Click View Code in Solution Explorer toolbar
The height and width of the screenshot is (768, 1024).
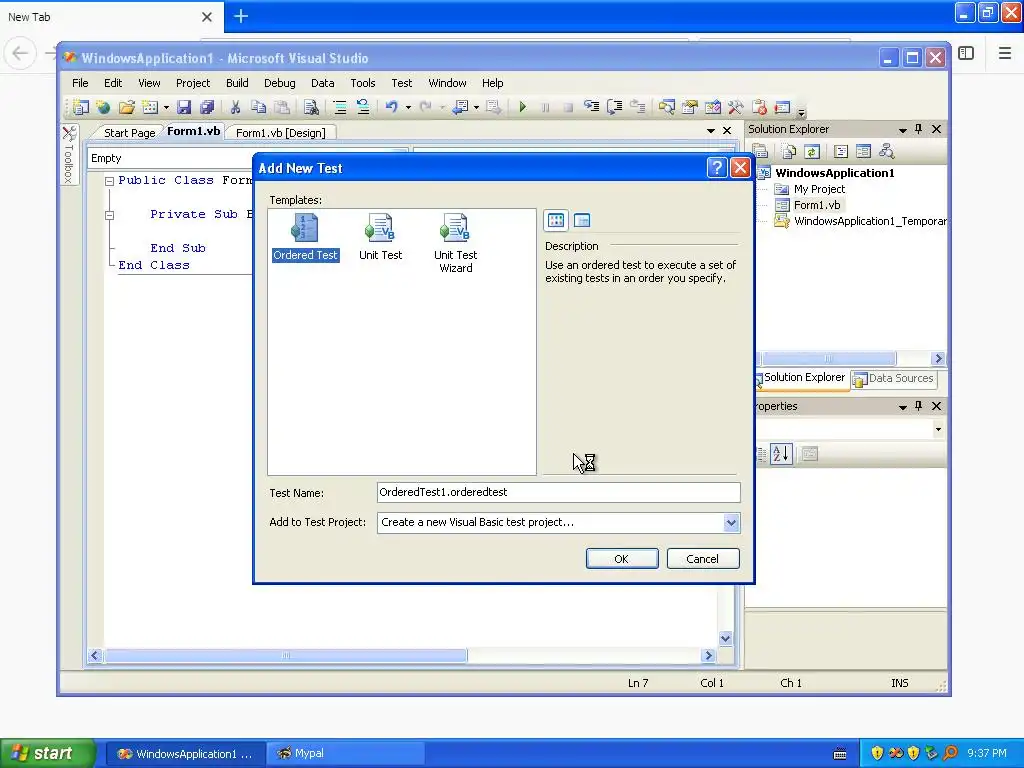coord(840,152)
